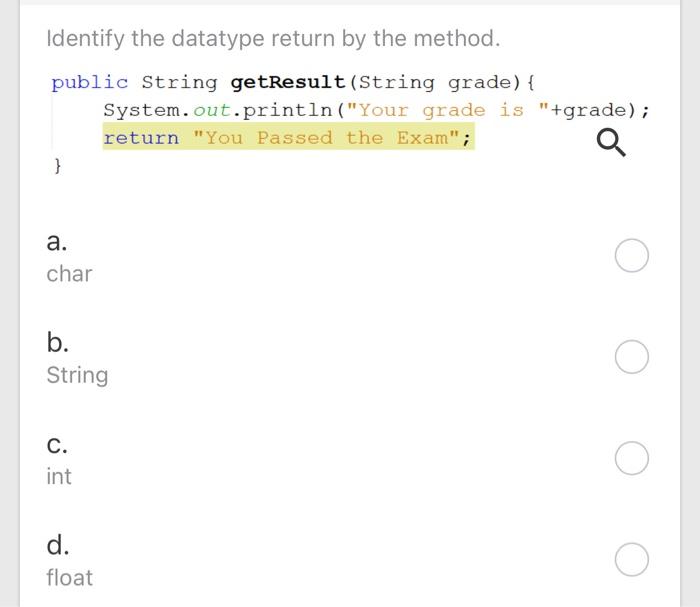
Task: Click the 'char' answer text
Action: 69,274
